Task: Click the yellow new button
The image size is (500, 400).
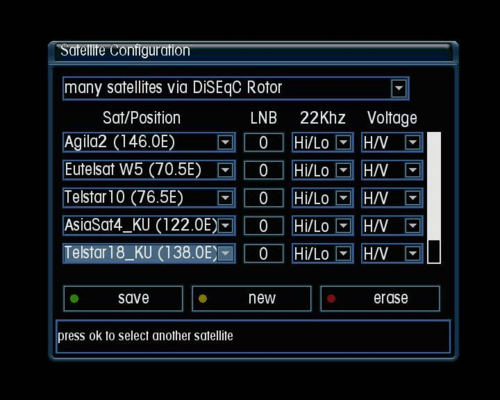Action: pos(252,299)
